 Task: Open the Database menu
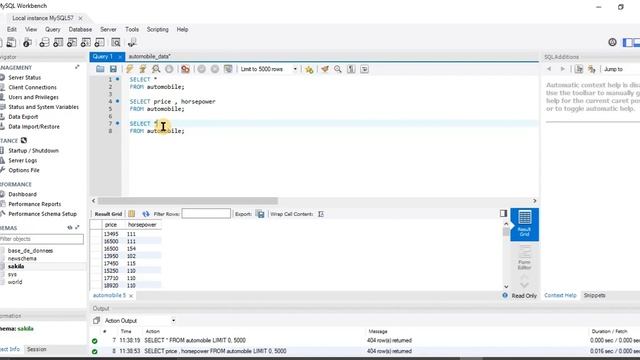(80, 29)
